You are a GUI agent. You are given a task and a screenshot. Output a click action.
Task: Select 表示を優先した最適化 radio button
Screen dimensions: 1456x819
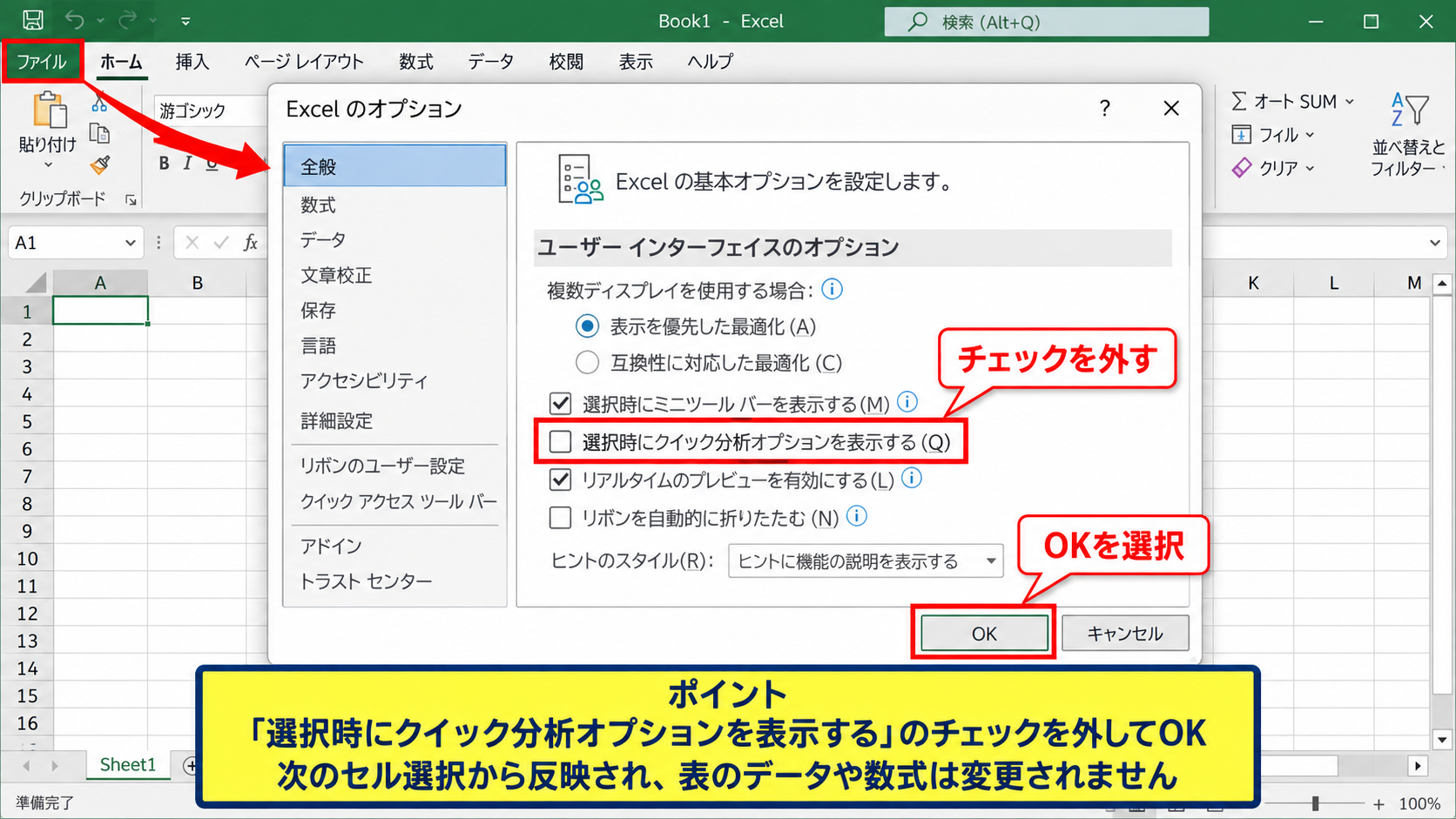pyautogui.click(x=588, y=326)
